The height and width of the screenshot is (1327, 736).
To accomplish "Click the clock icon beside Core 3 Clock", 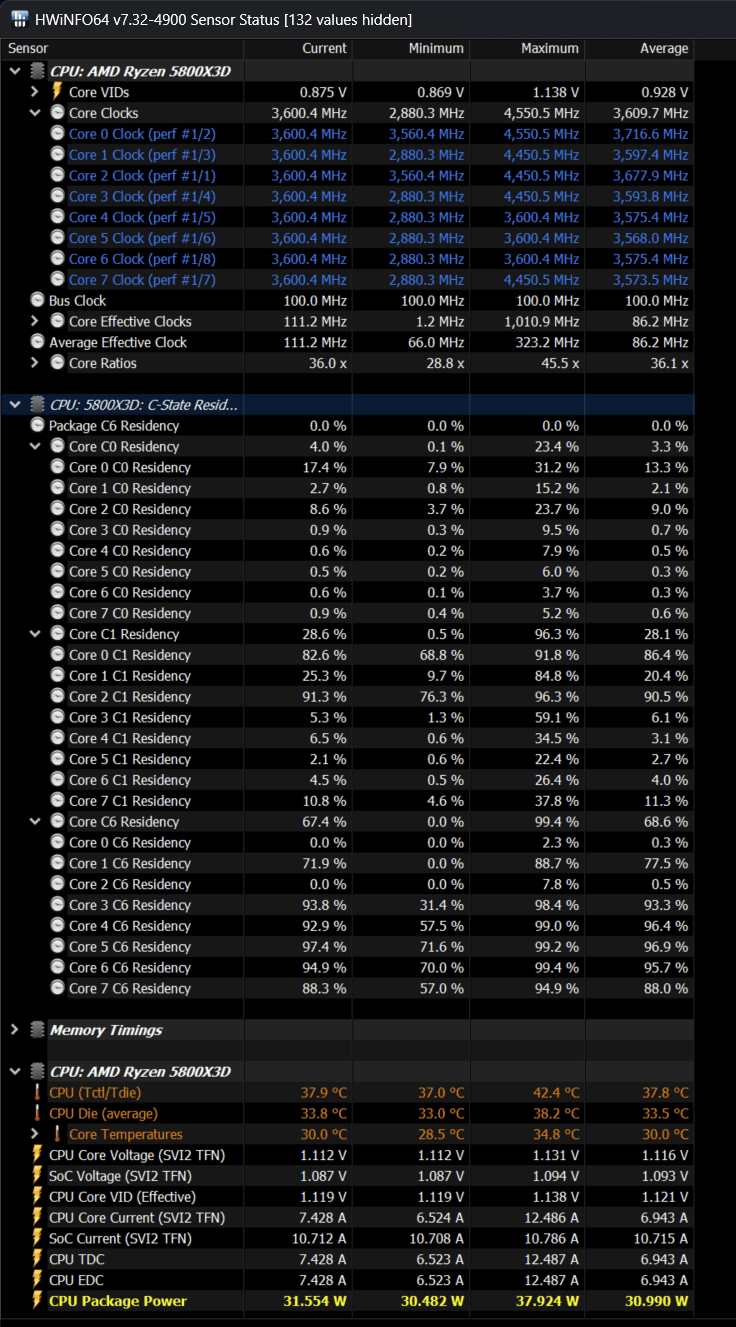I will (x=58, y=196).
